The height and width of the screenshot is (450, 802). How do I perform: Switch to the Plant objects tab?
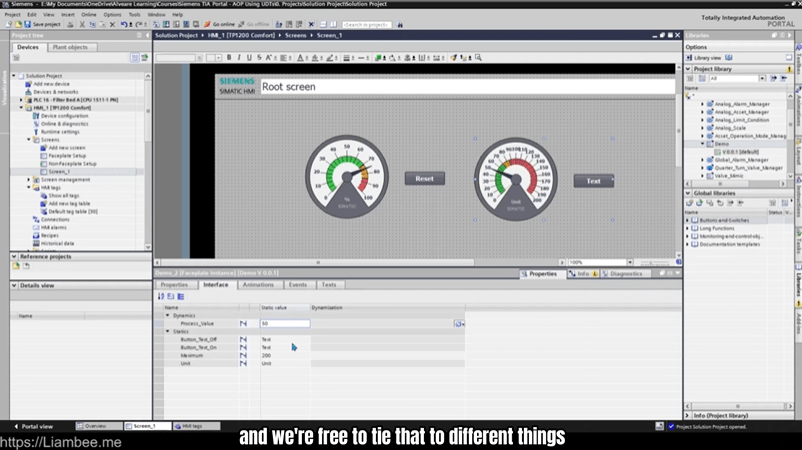click(x=69, y=47)
